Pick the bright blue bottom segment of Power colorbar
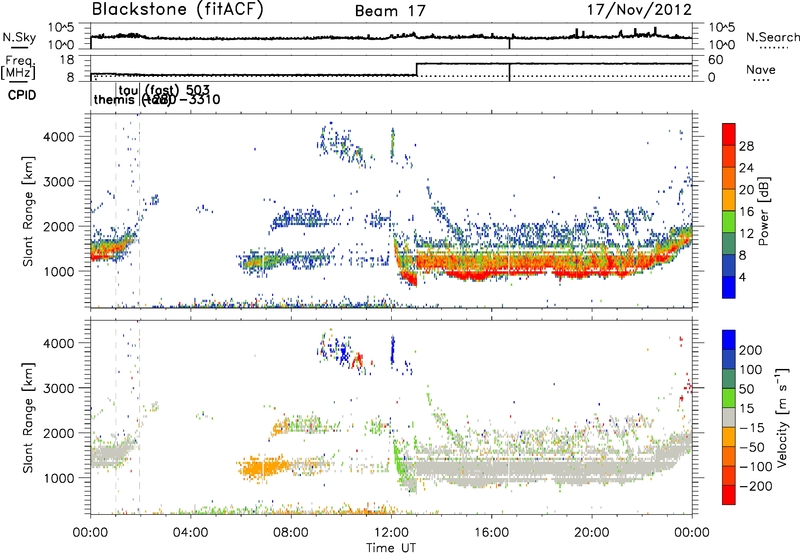 coord(729,287)
